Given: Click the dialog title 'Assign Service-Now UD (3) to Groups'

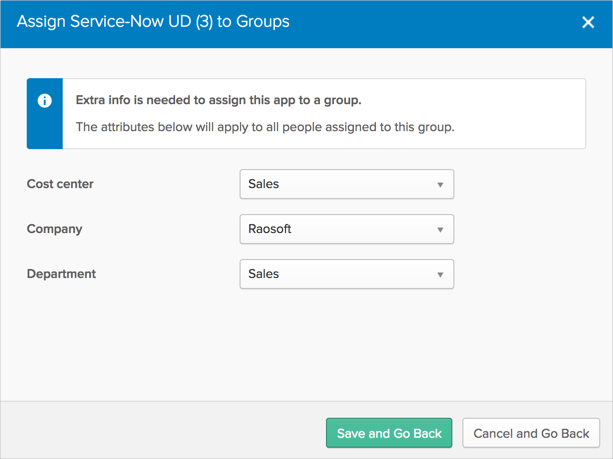Looking at the screenshot, I should point(153,21).
